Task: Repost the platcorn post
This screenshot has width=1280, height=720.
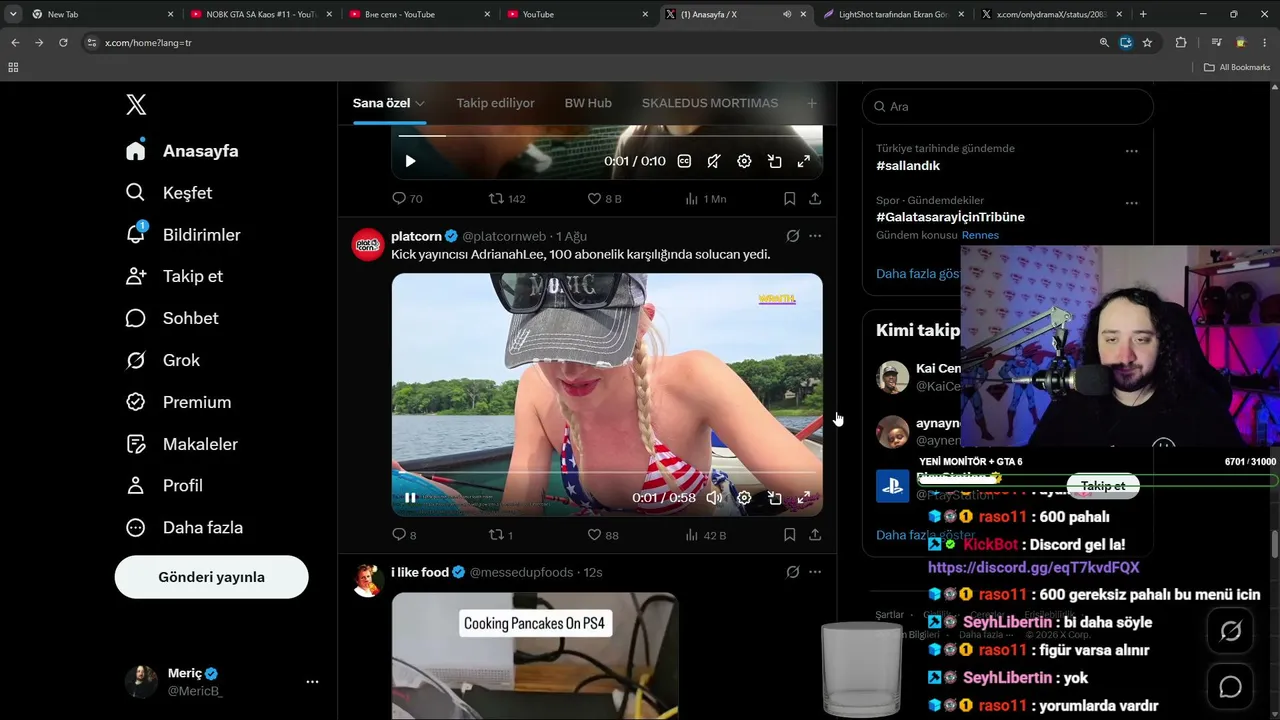Action: click(x=500, y=535)
